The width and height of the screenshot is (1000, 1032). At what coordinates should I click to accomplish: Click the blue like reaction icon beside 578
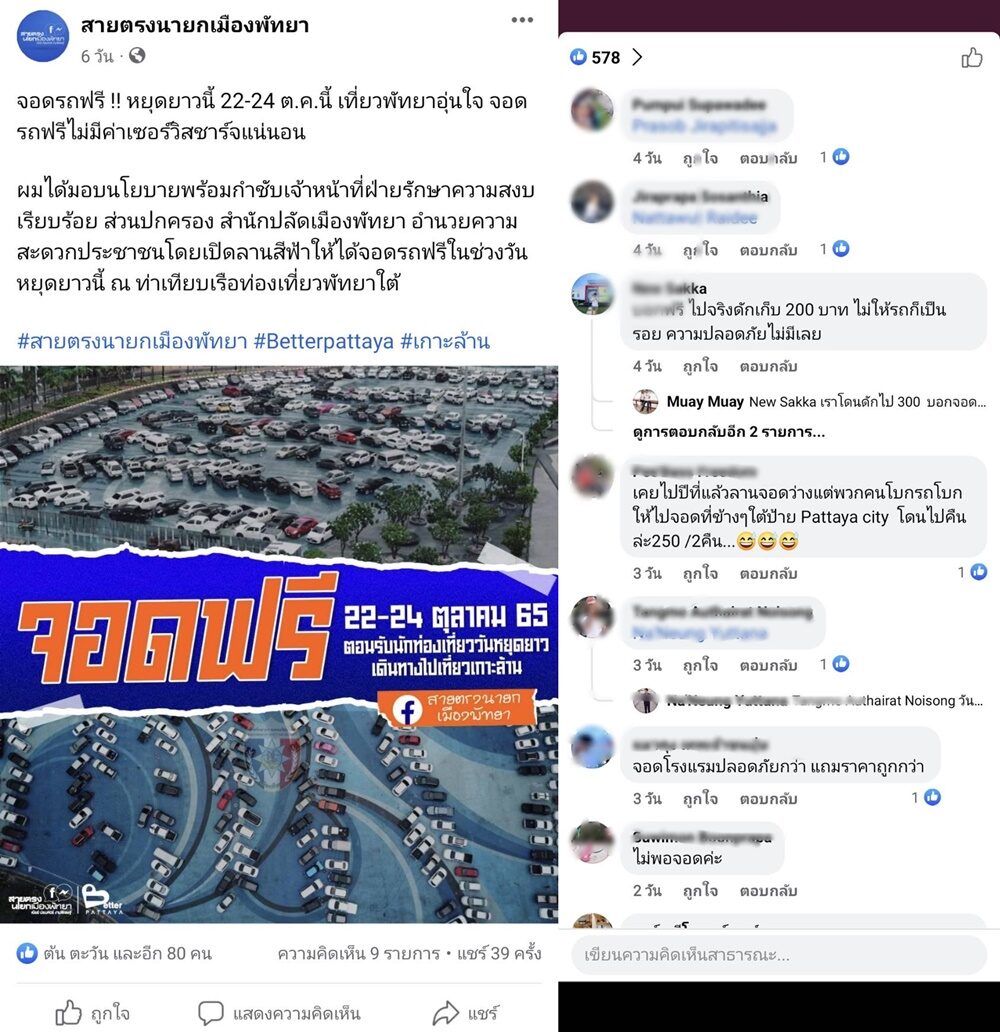578,57
